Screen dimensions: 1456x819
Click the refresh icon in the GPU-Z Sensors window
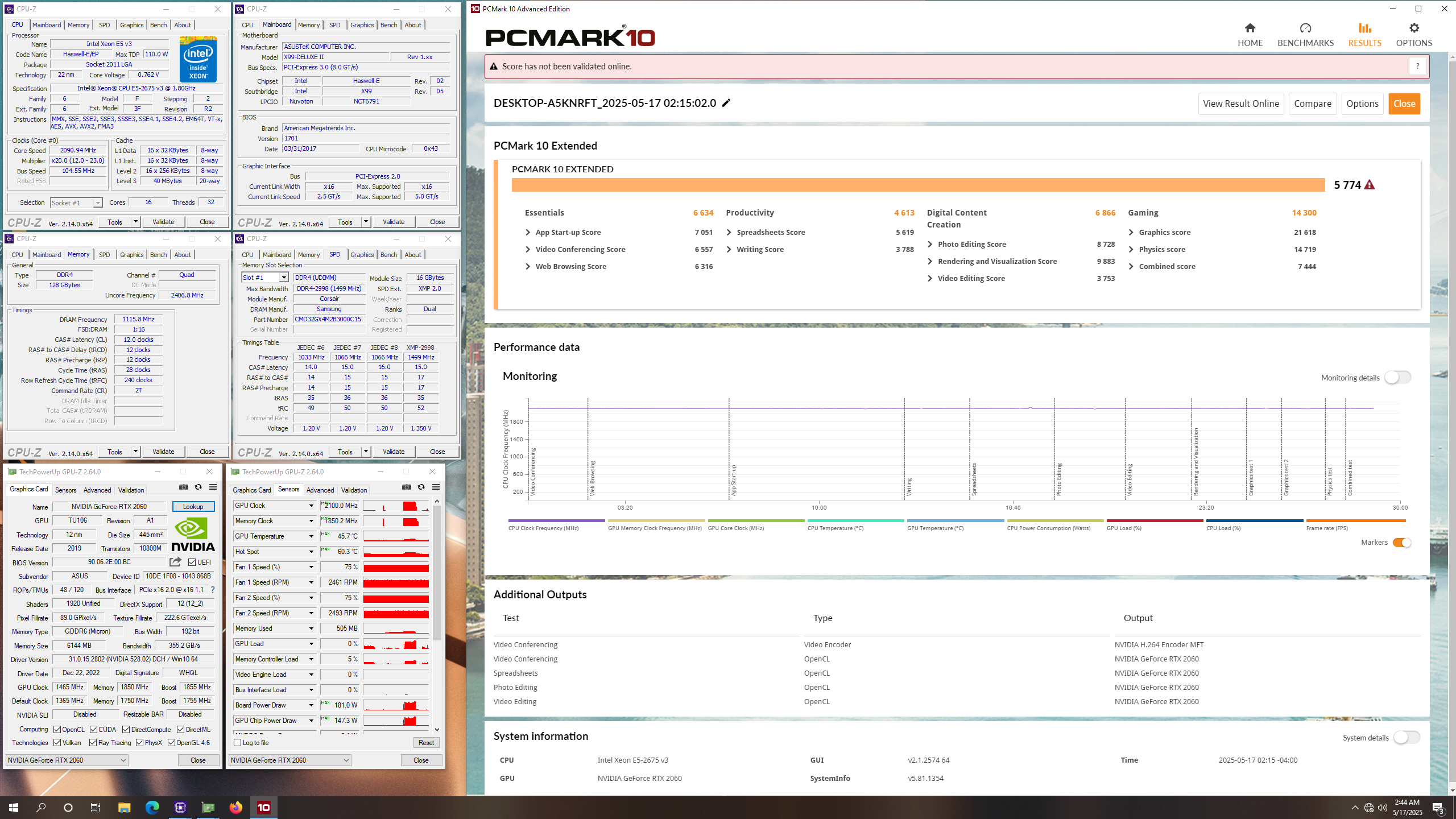(421, 487)
